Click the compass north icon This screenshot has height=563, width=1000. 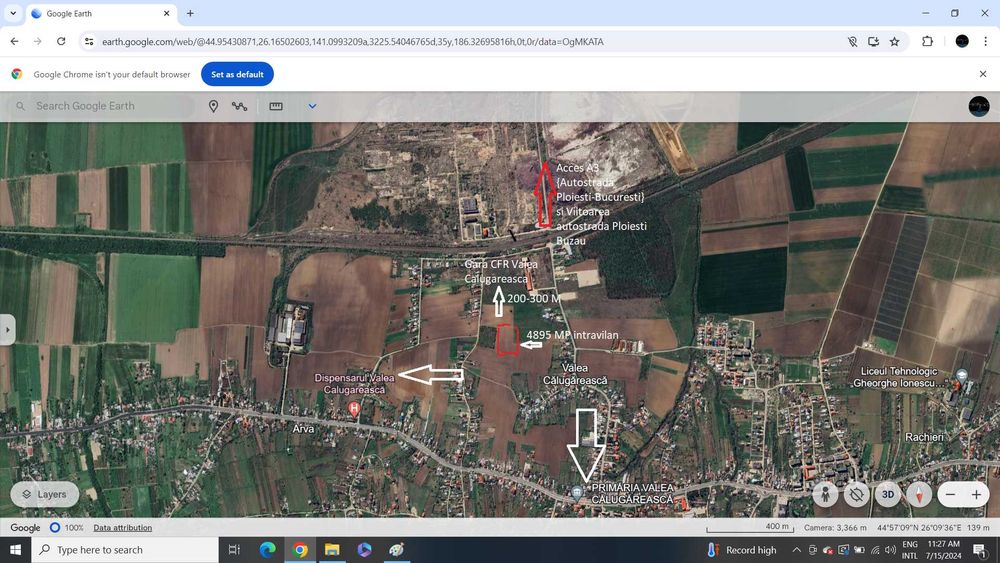(919, 494)
